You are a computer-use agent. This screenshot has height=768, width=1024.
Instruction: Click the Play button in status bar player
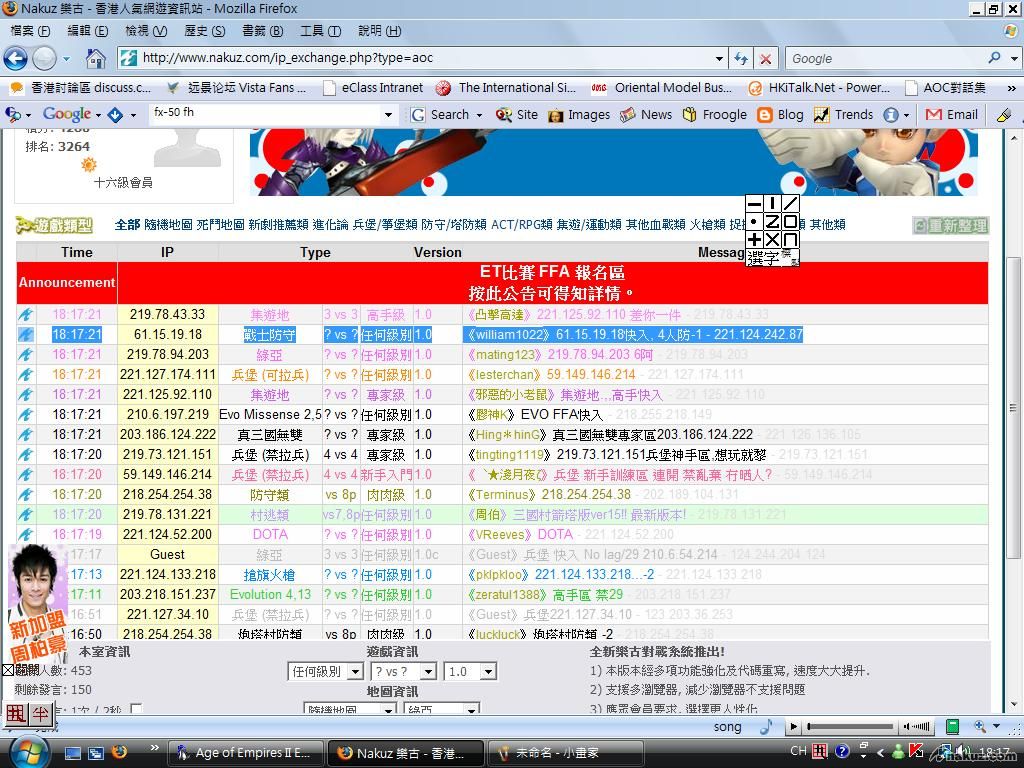[793, 726]
